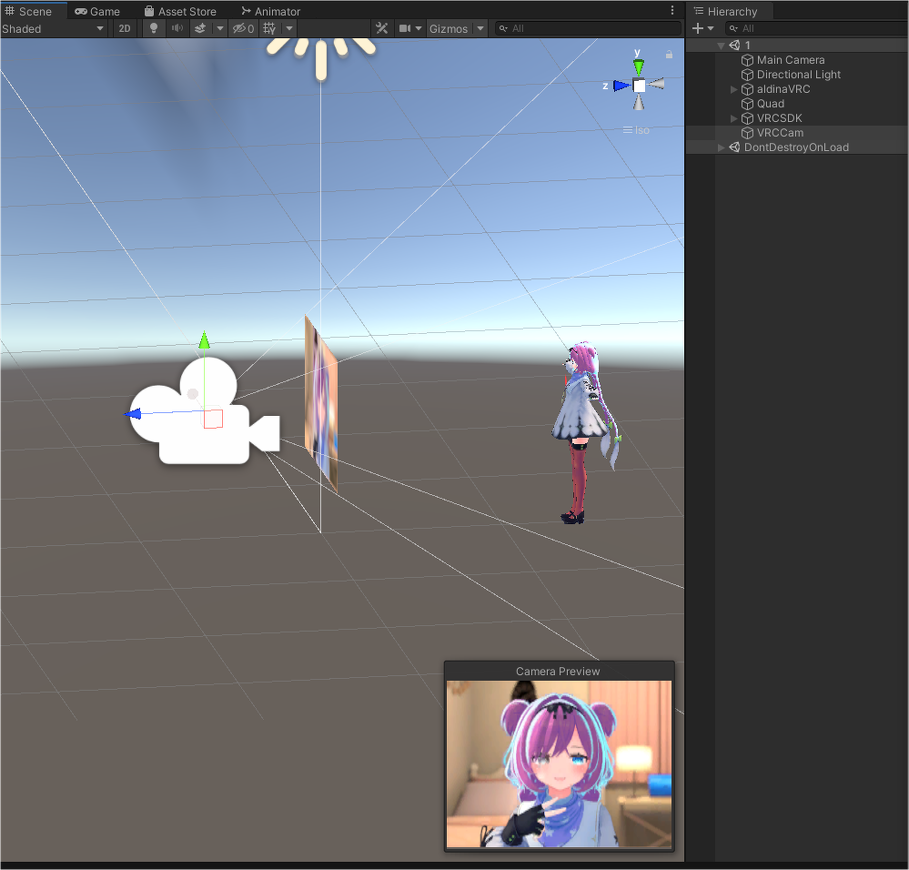Open the component editor tools icon
The width and height of the screenshot is (909, 870).
tap(381, 28)
